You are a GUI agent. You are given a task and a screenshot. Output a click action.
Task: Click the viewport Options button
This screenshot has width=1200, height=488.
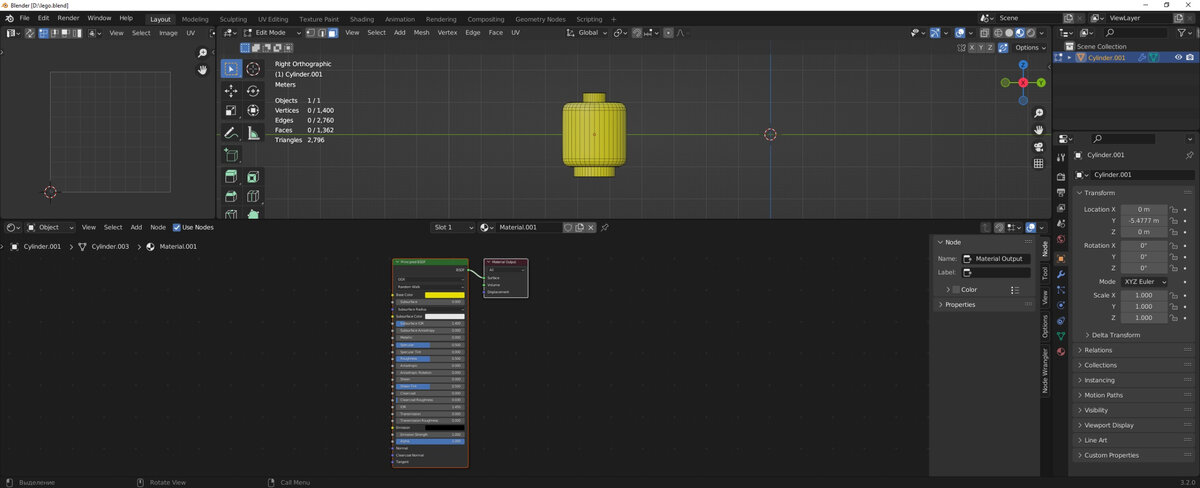coord(1028,47)
